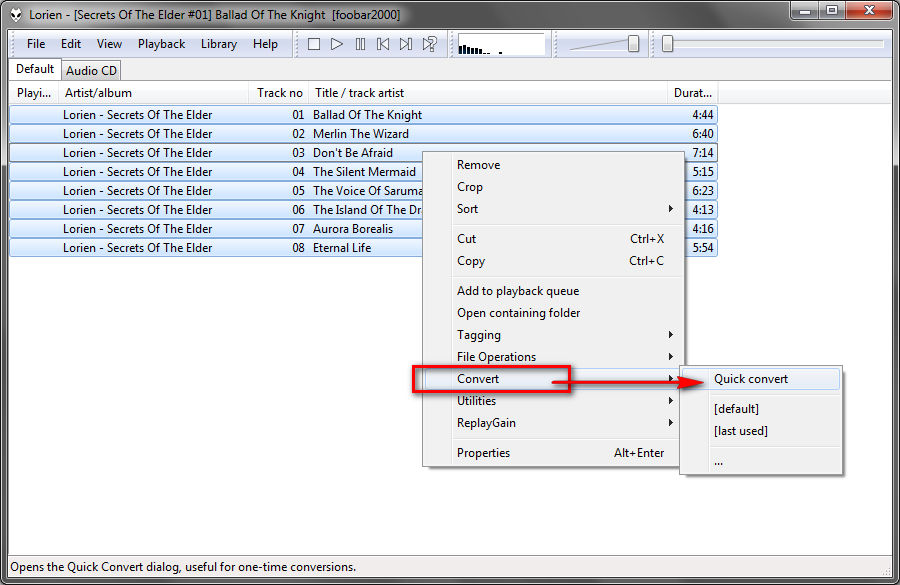900x585 pixels.
Task: Click the foobar2000 alien icon in title bar
Action: (x=16, y=15)
